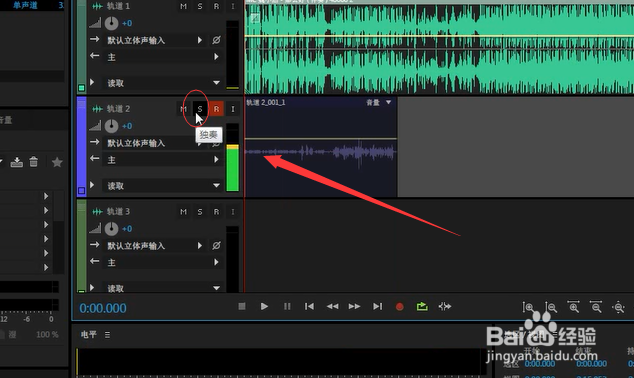Arm track 轨道 1 for record (R)
634x378 pixels.
click(x=216, y=6)
